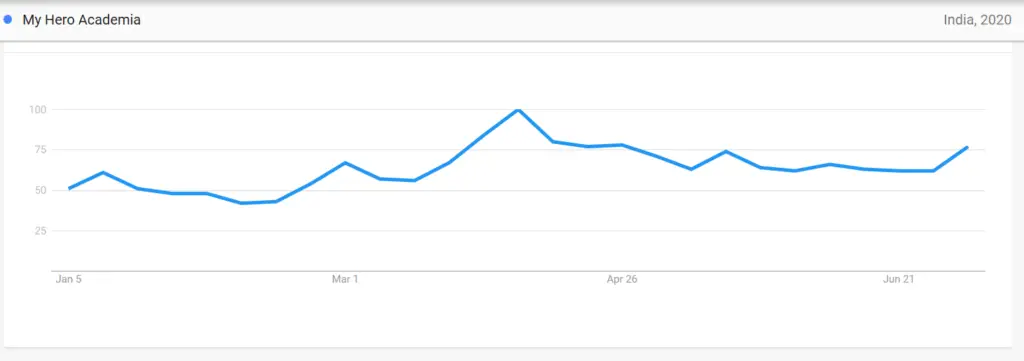The width and height of the screenshot is (1024, 361).
Task: Click the India, 2020 region label
Action: pos(977,20)
